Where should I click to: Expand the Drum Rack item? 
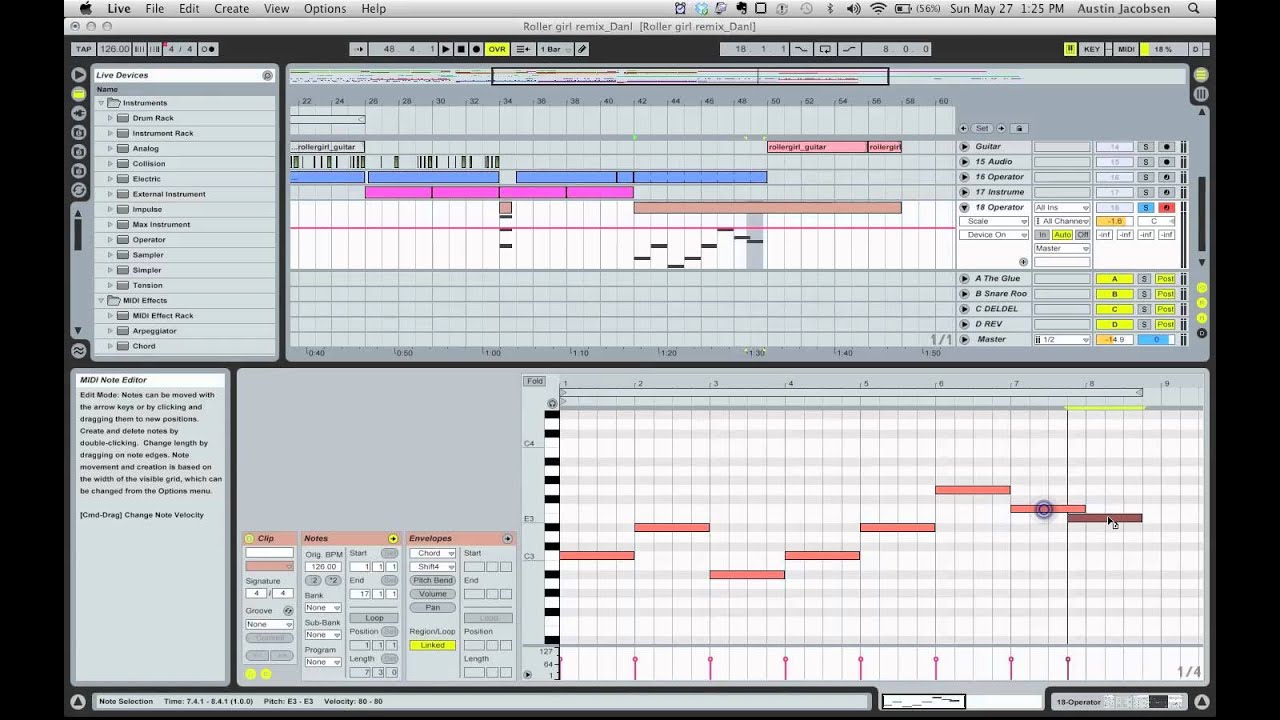[x=110, y=118]
